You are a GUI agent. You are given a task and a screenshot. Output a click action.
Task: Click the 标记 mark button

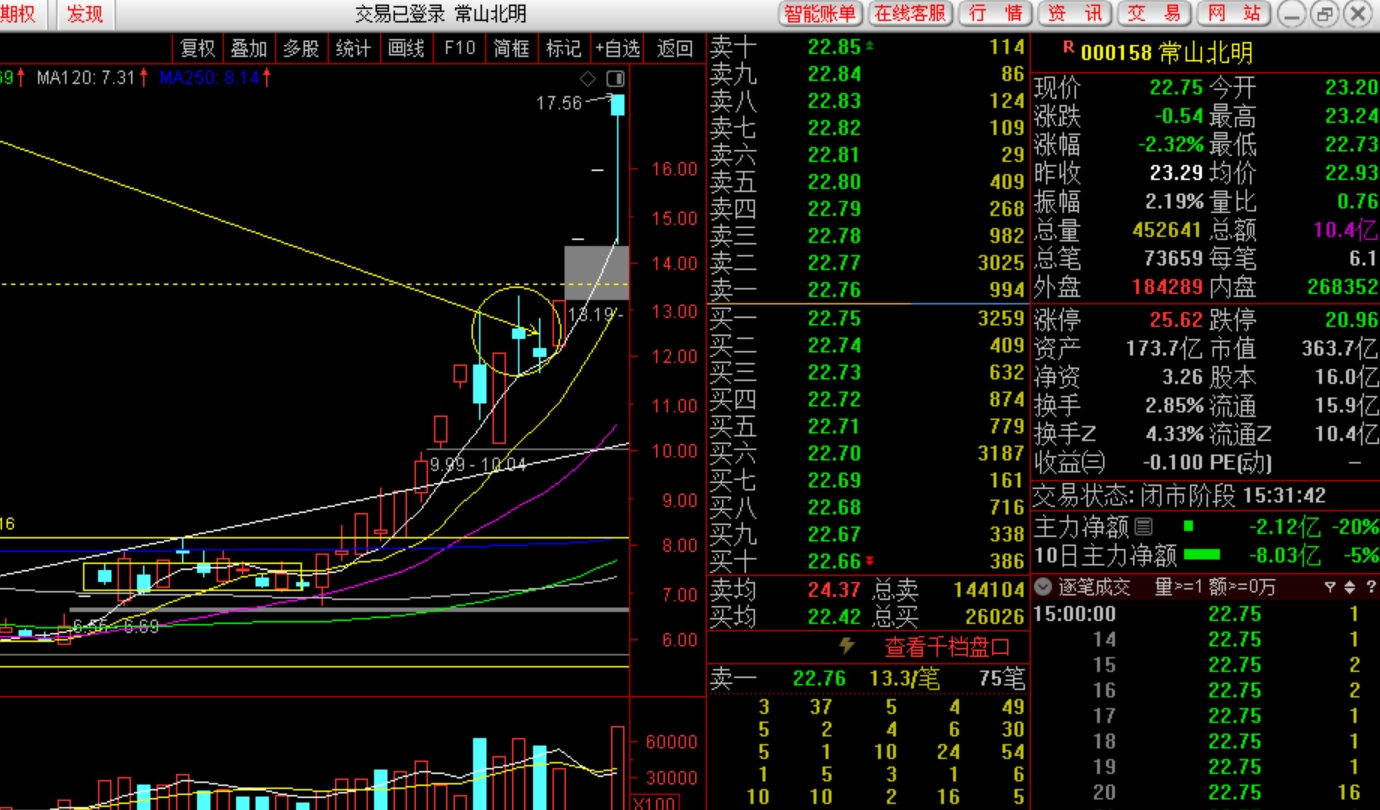point(564,48)
